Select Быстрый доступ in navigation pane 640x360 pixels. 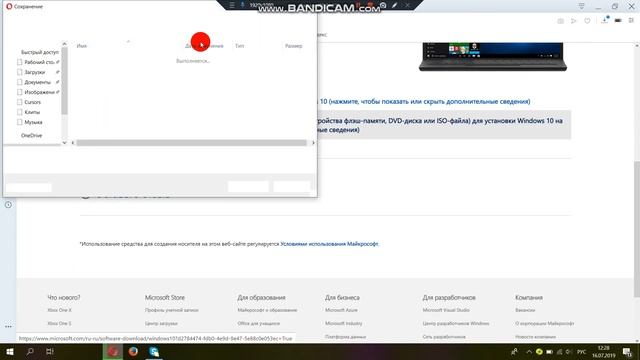point(40,52)
